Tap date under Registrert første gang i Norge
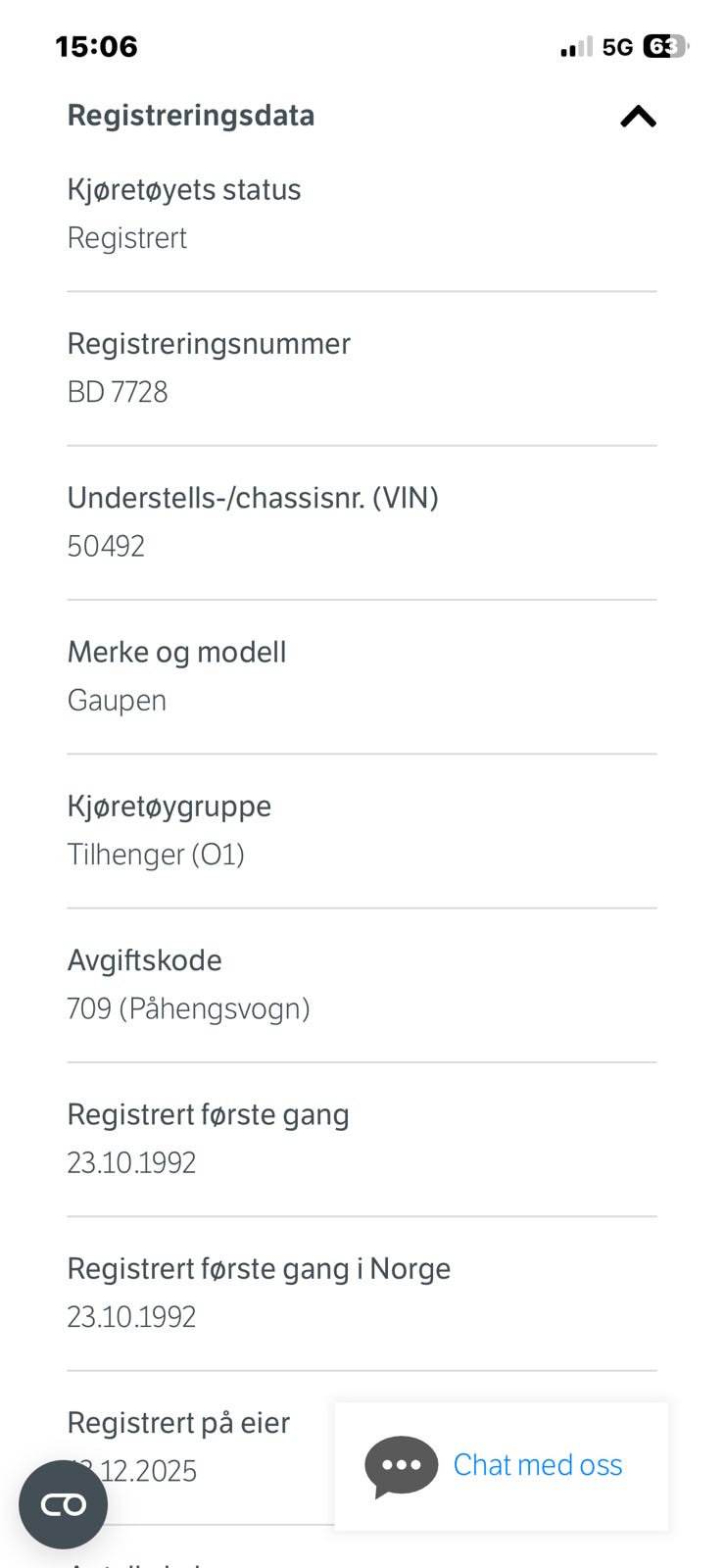Screen dimensions: 724x1568 (x=131, y=1317)
